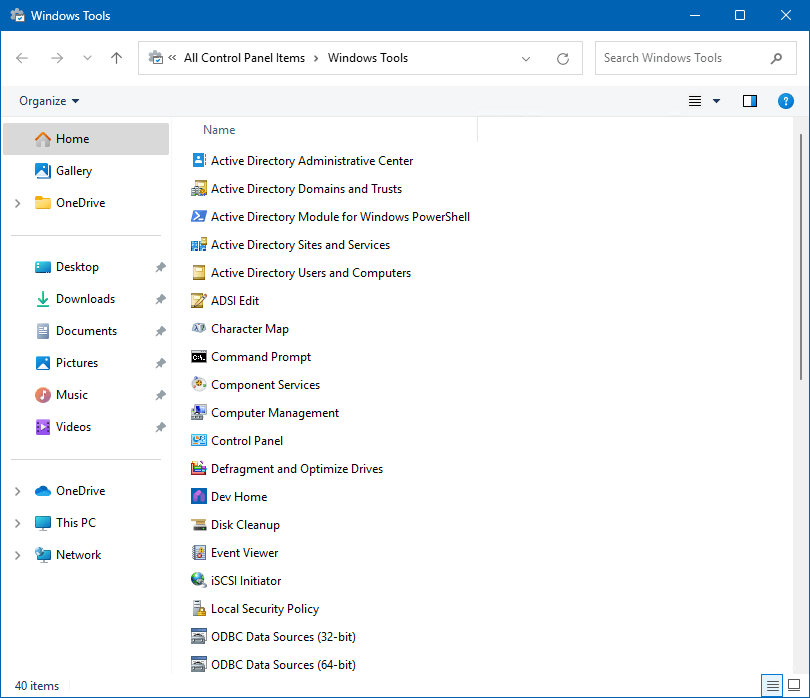Open the Command Prompt icon
The image size is (810, 698).
point(199,357)
